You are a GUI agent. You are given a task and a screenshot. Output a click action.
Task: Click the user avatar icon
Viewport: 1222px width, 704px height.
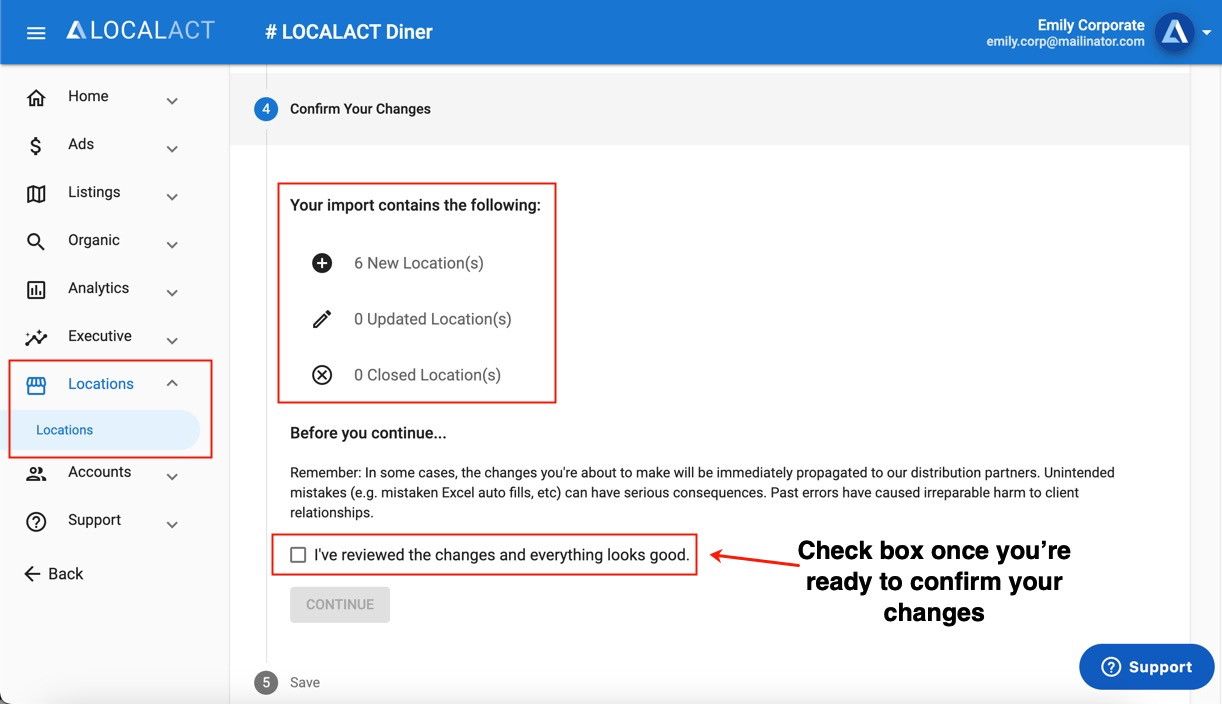pos(1174,32)
